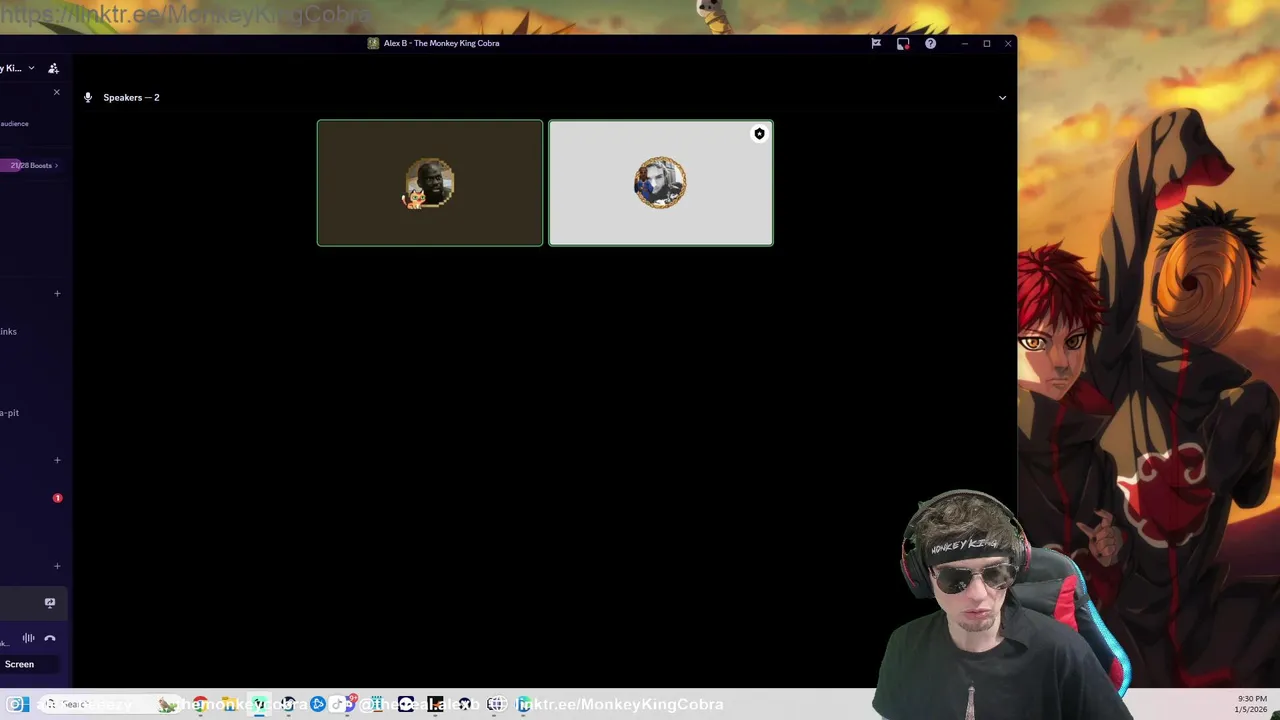This screenshot has width=1280, height=720.
Task: Open the blue play-arrow app in the taskbar
Action: point(317,704)
